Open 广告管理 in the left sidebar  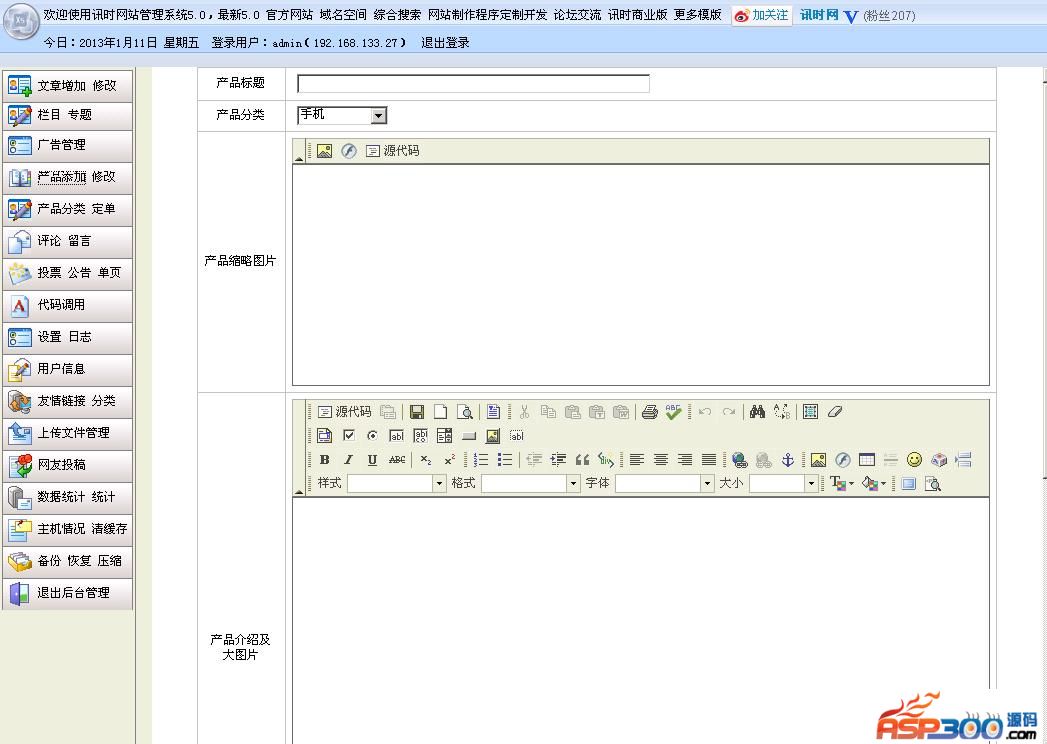pyautogui.click(x=62, y=145)
